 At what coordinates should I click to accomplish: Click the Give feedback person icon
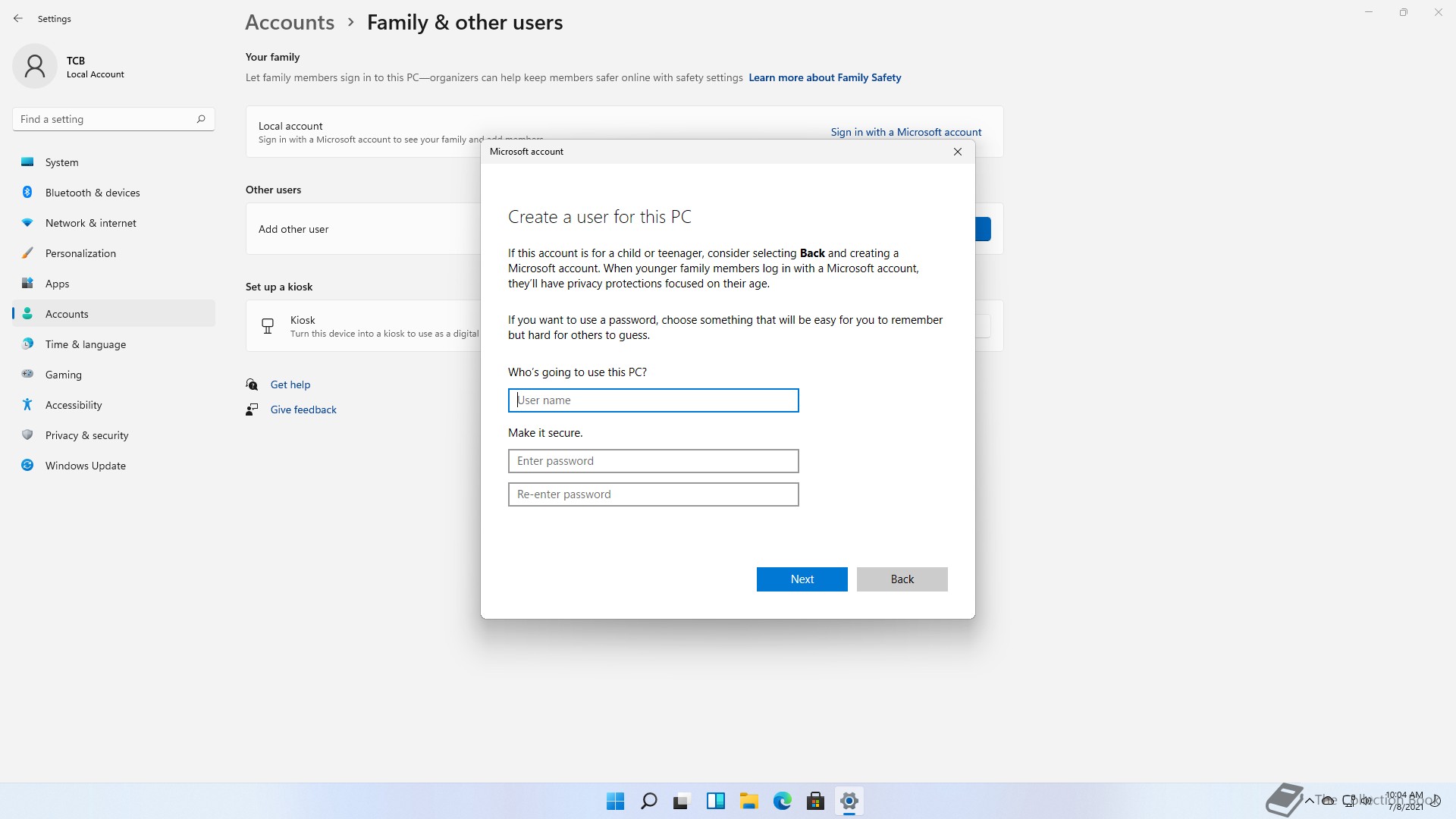pos(252,409)
